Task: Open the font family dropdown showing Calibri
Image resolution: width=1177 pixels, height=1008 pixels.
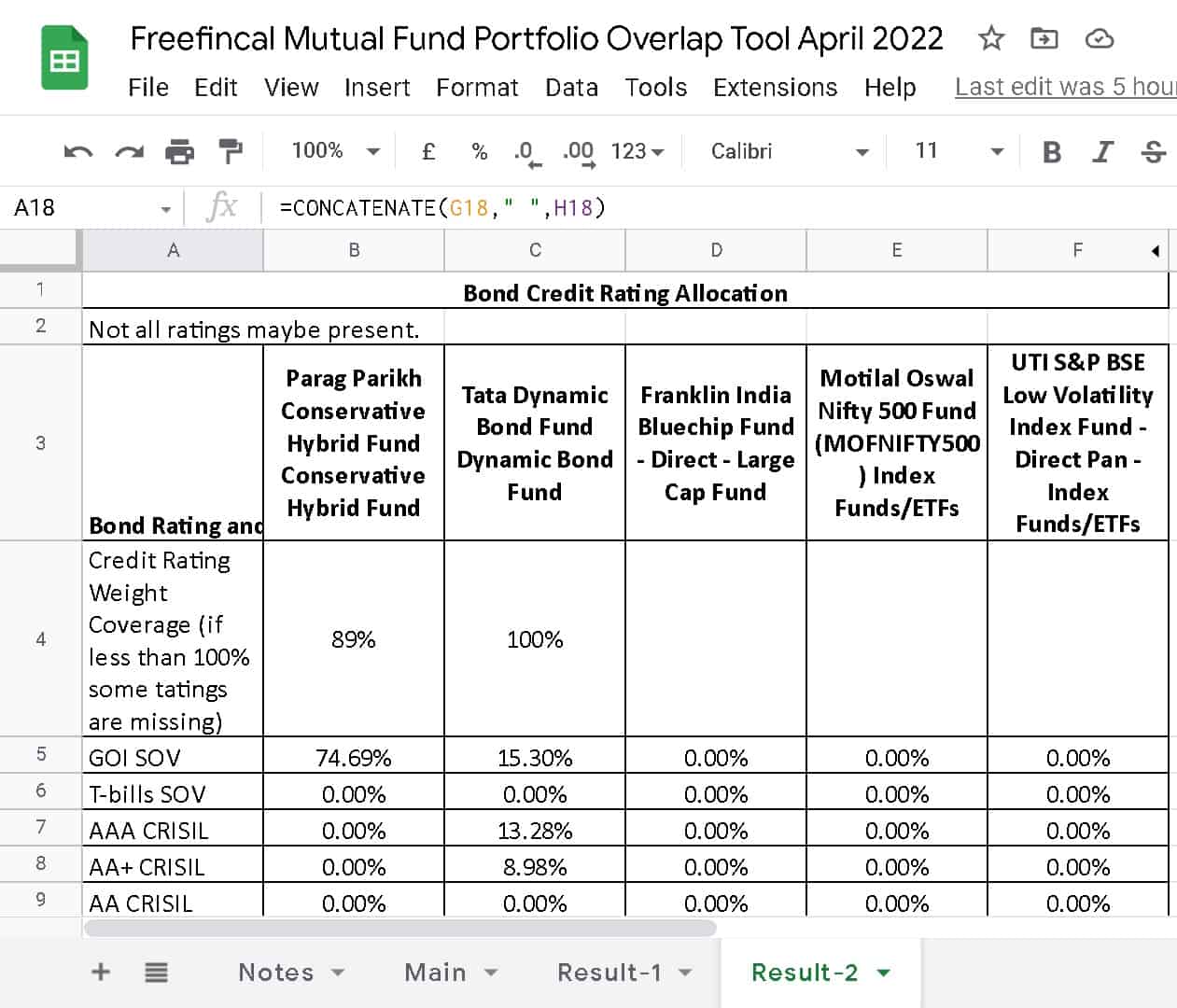Action: [785, 150]
